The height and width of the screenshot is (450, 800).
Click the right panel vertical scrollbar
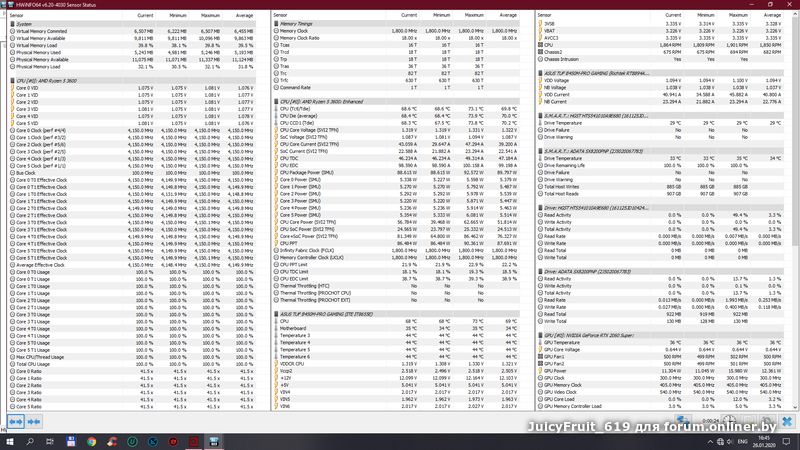(796, 200)
